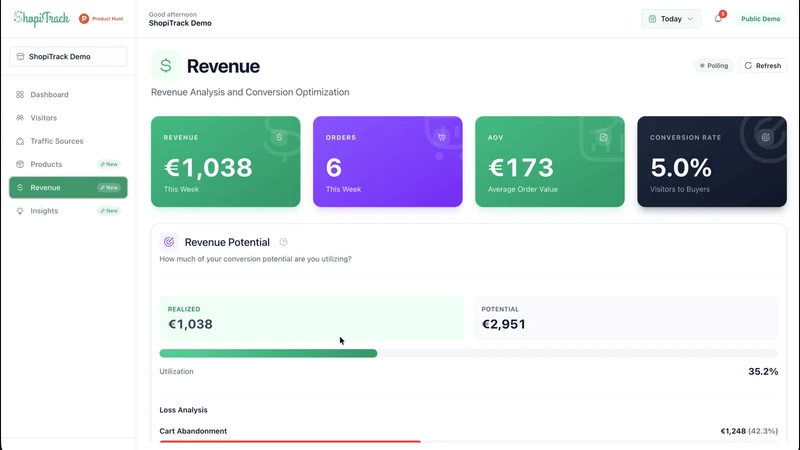
Task: Click the 35.2% utilization value
Action: (x=763, y=371)
